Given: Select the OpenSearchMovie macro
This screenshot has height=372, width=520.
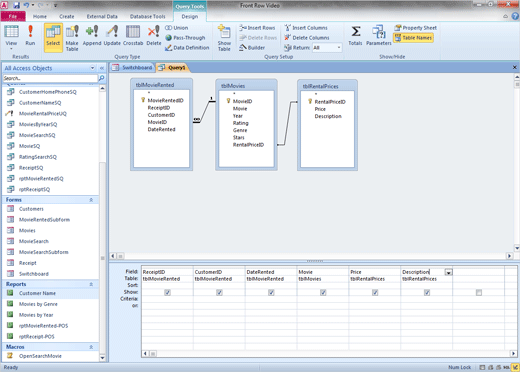Looking at the screenshot, I should (x=40, y=356).
